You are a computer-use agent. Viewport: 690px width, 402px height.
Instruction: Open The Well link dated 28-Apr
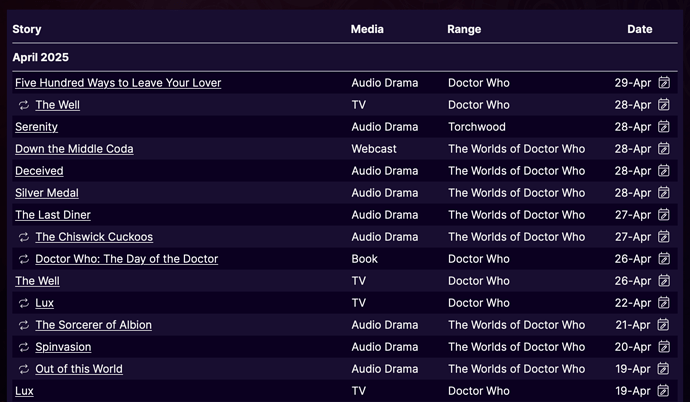pyautogui.click(x=58, y=105)
